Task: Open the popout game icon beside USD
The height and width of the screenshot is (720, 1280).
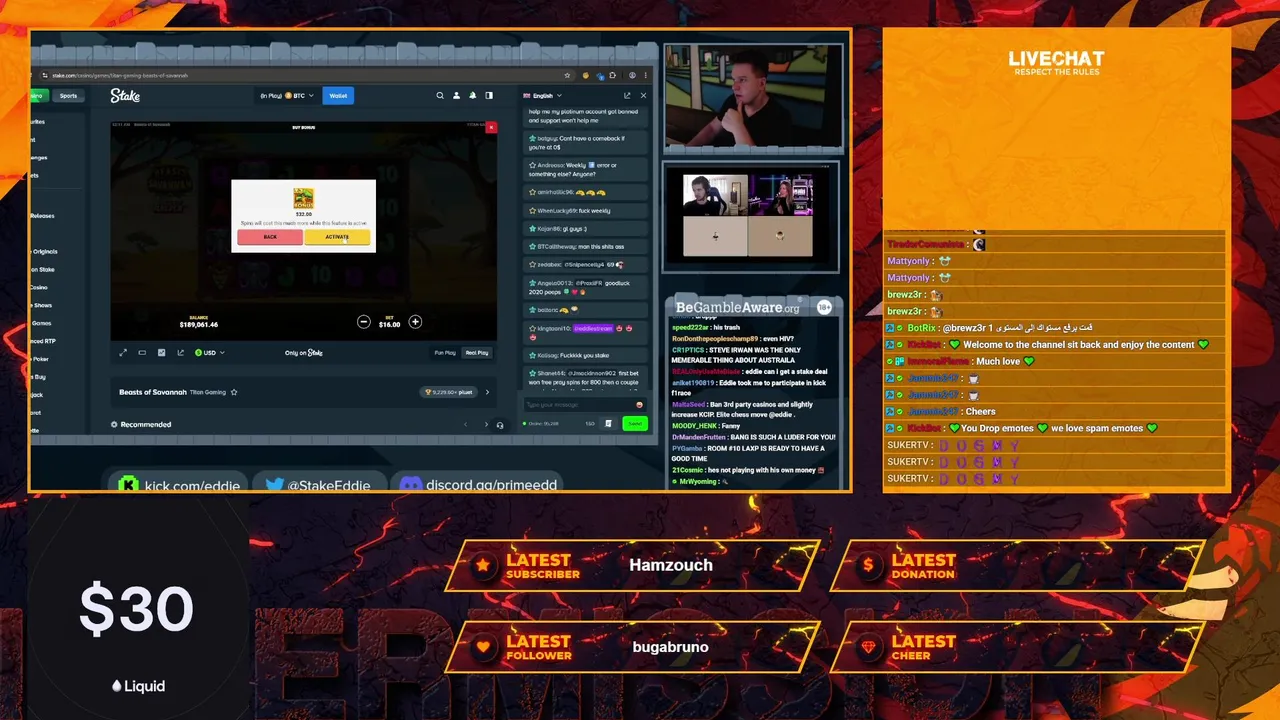Action: tap(181, 353)
